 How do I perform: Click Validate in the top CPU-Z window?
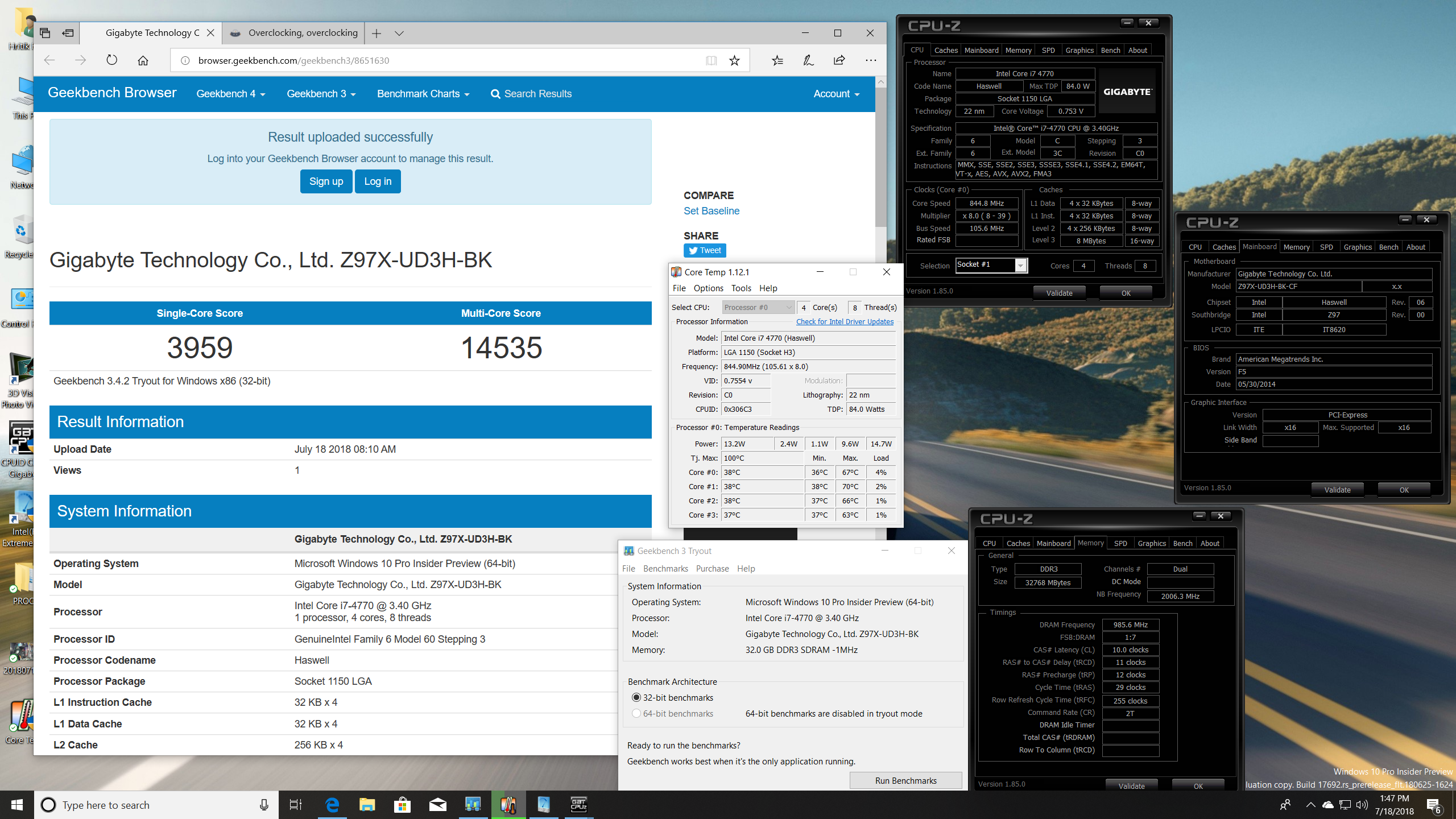(x=1059, y=293)
